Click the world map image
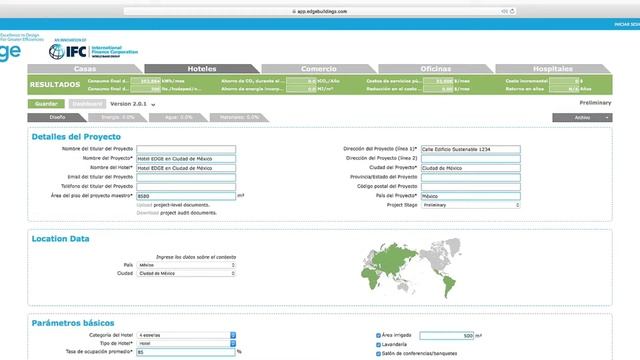 (412, 268)
